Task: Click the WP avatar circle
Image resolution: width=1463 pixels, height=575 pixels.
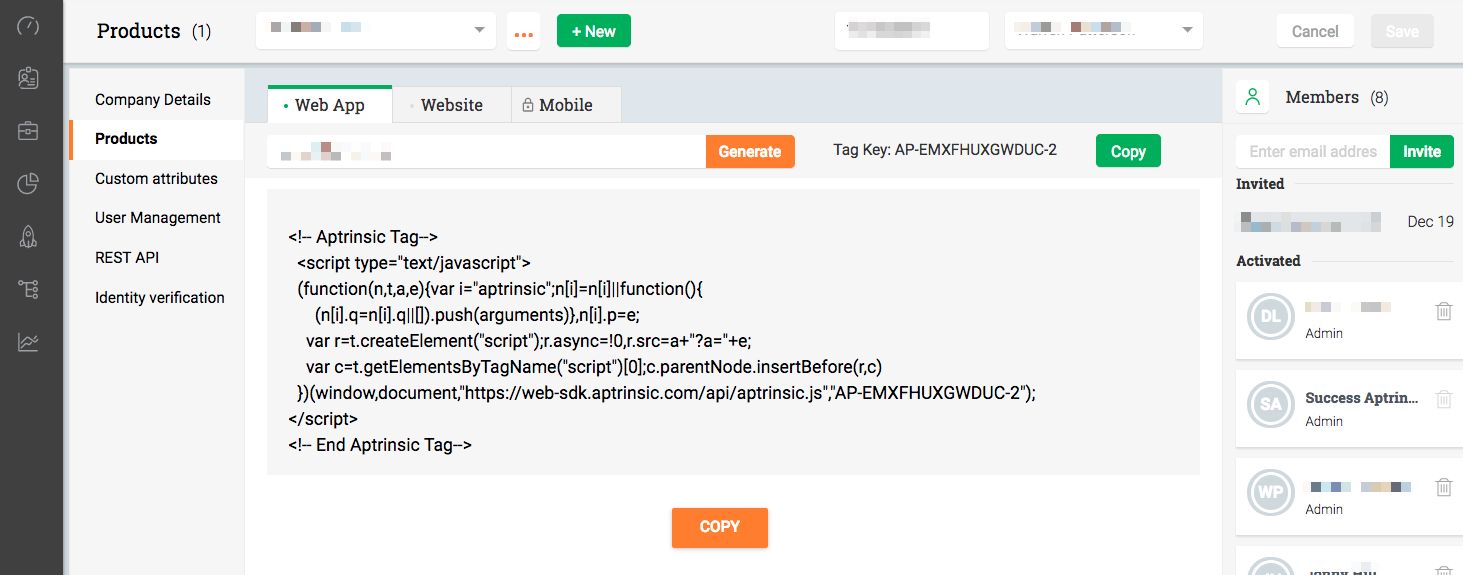Action: pos(1270,493)
